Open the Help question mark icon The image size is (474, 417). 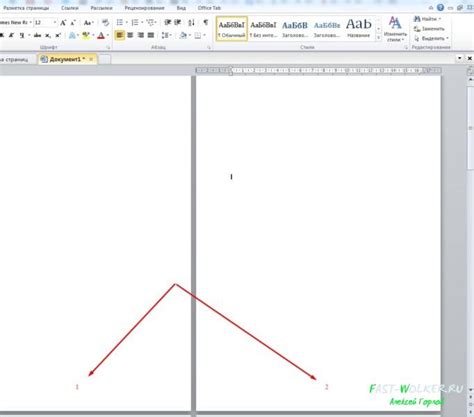441,7
